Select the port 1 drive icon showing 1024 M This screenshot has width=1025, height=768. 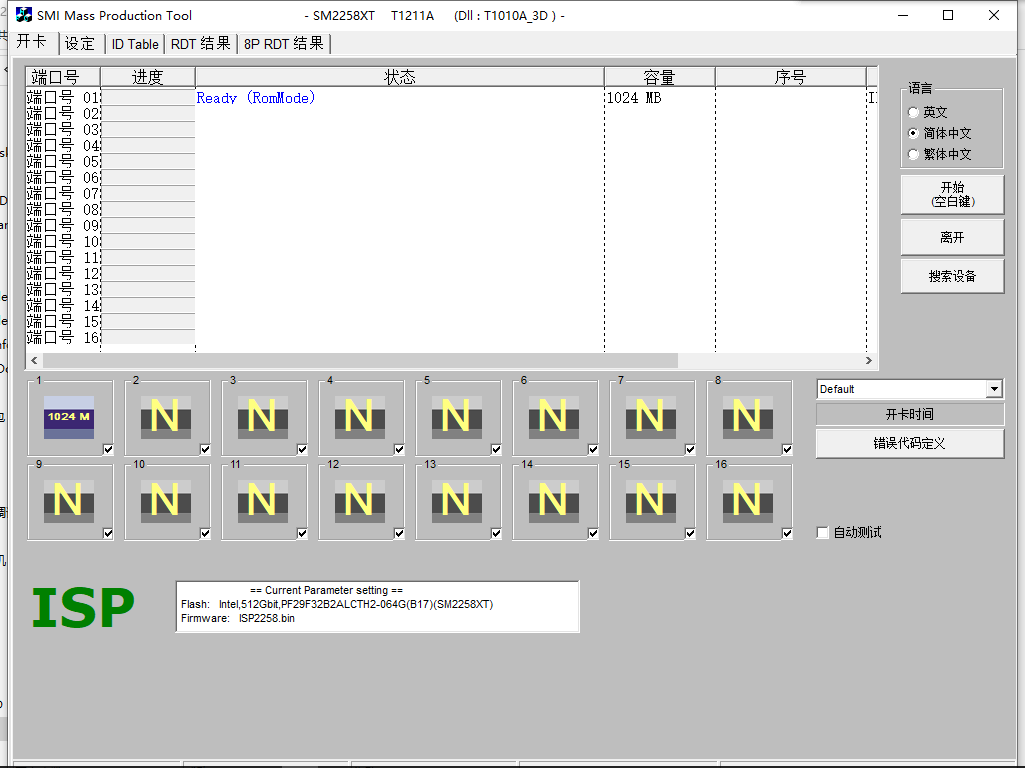(x=69, y=417)
